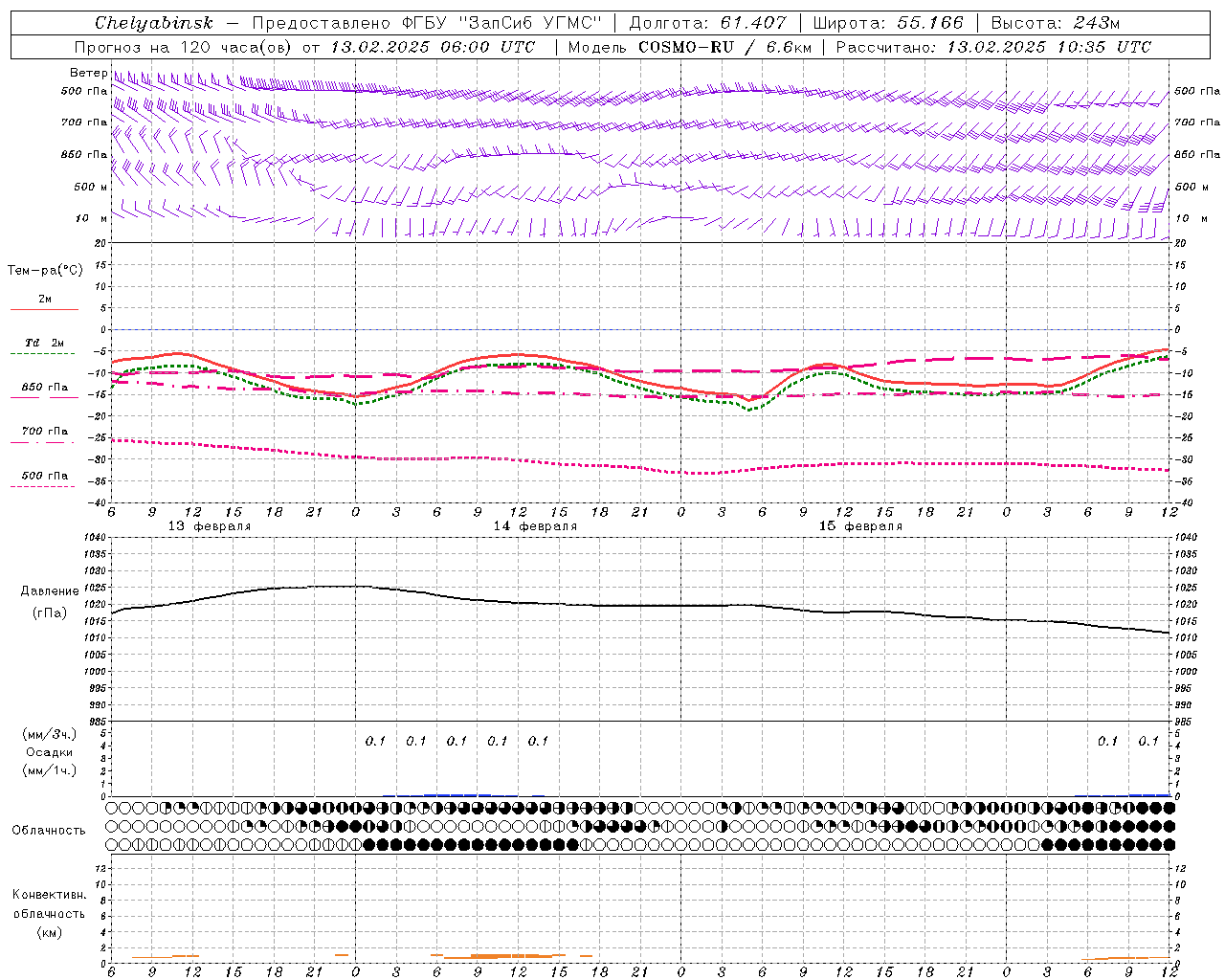The width and height of the screenshot is (1225, 980).
Task: Click the Chelyabinsk station title
Action: coord(153,23)
